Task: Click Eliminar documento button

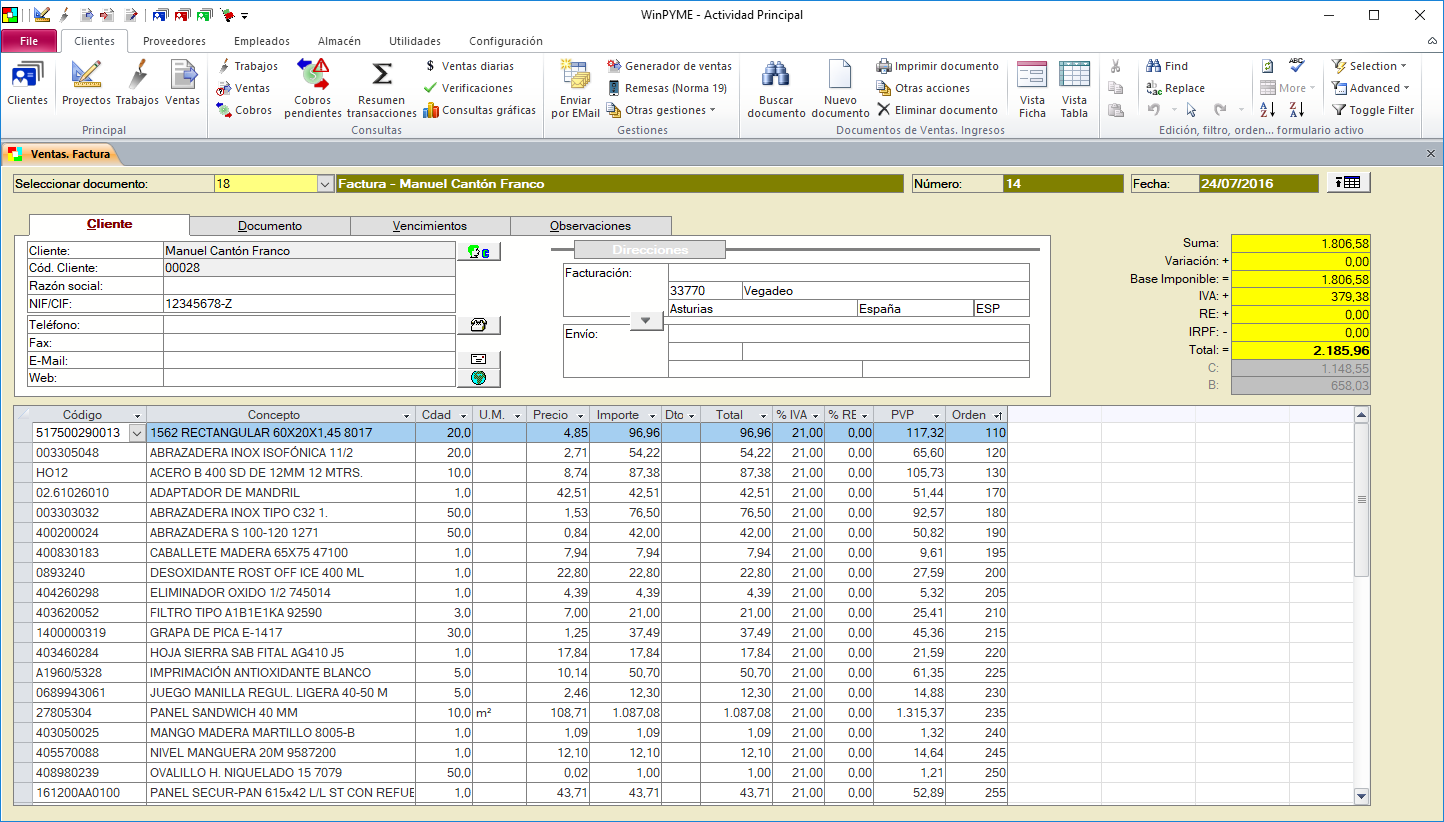Action: [937, 110]
